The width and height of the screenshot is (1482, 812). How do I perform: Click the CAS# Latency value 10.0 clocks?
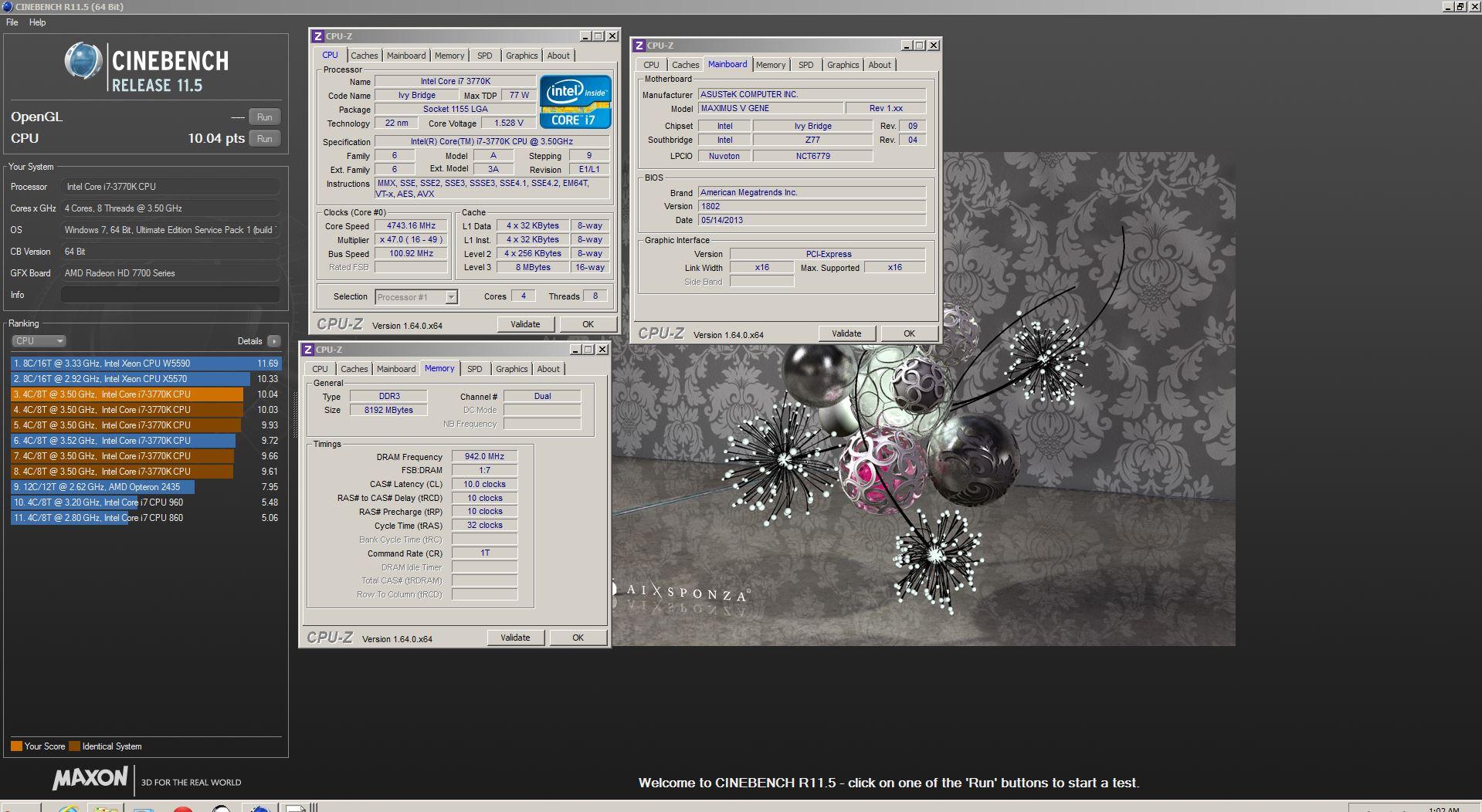point(485,484)
